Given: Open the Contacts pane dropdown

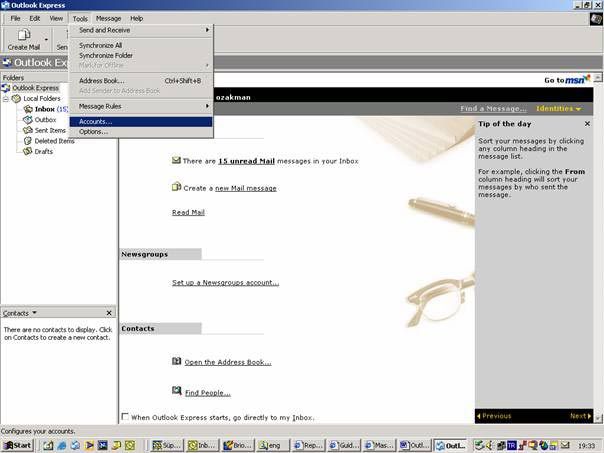Looking at the screenshot, I should (x=35, y=313).
